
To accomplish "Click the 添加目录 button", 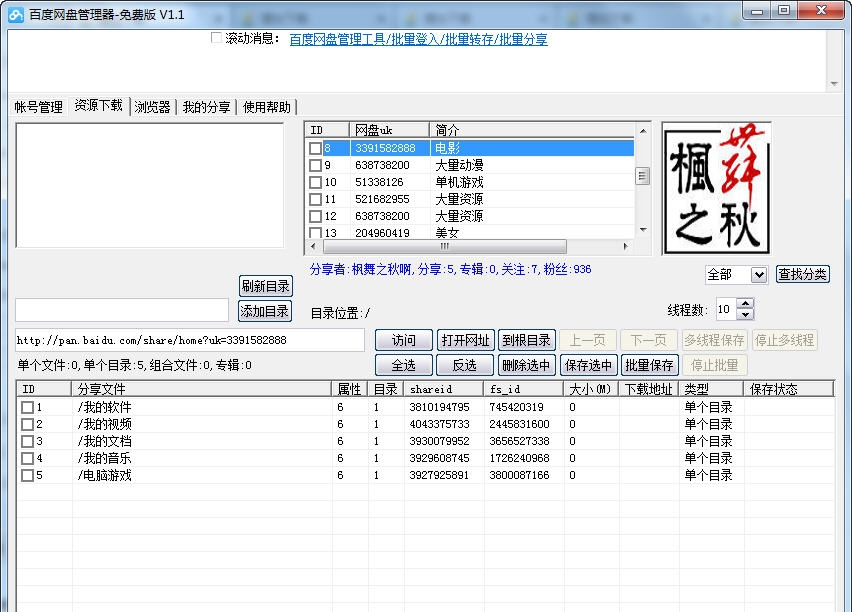I will pos(263,311).
